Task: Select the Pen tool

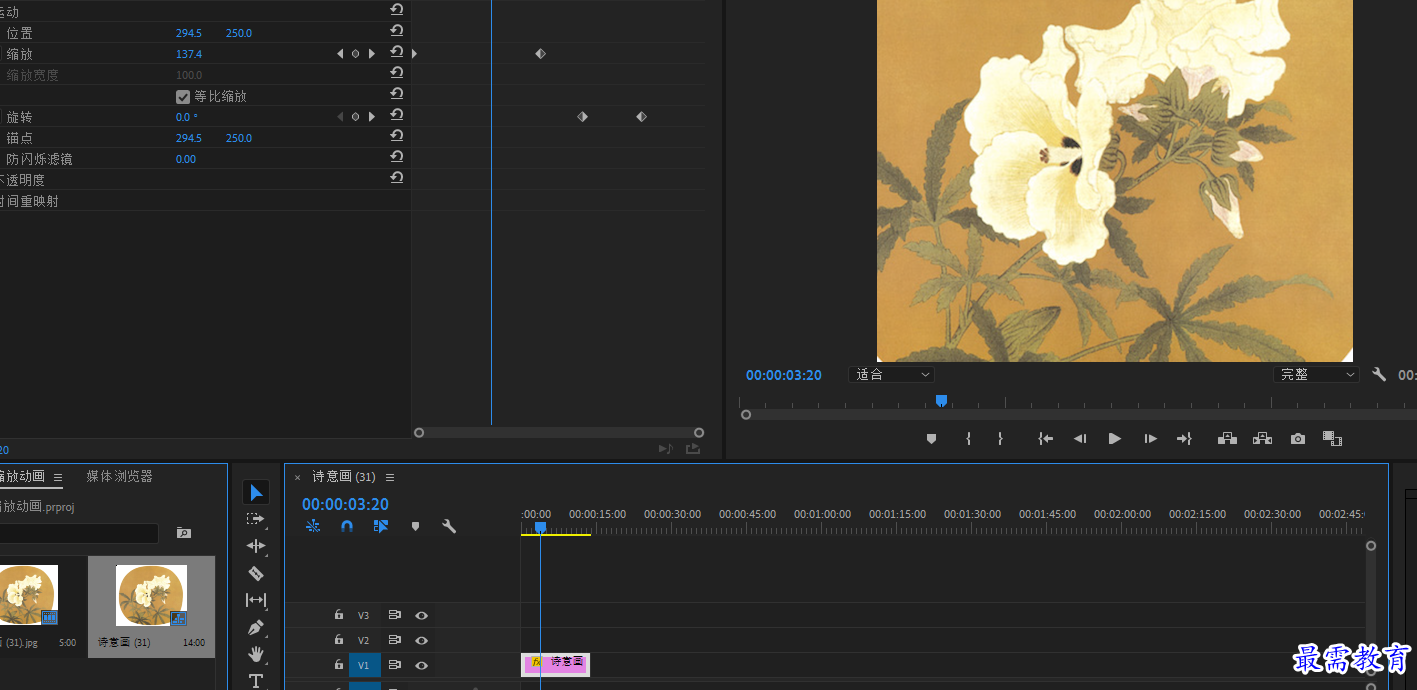Action: pos(256,627)
